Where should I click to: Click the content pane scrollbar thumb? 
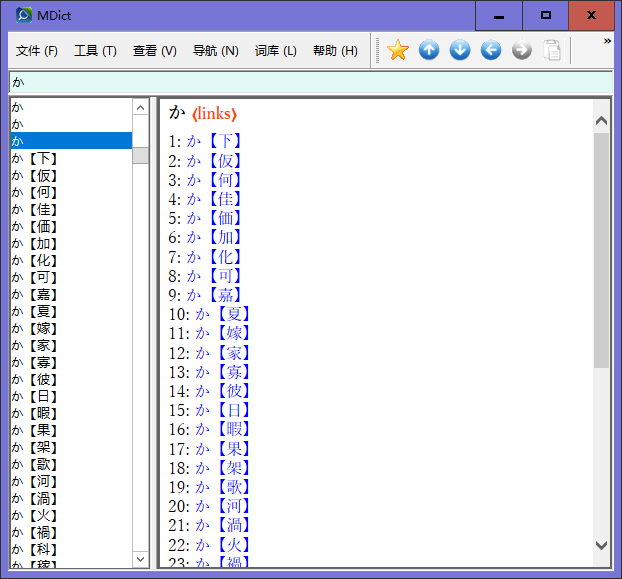pyautogui.click(x=601, y=251)
